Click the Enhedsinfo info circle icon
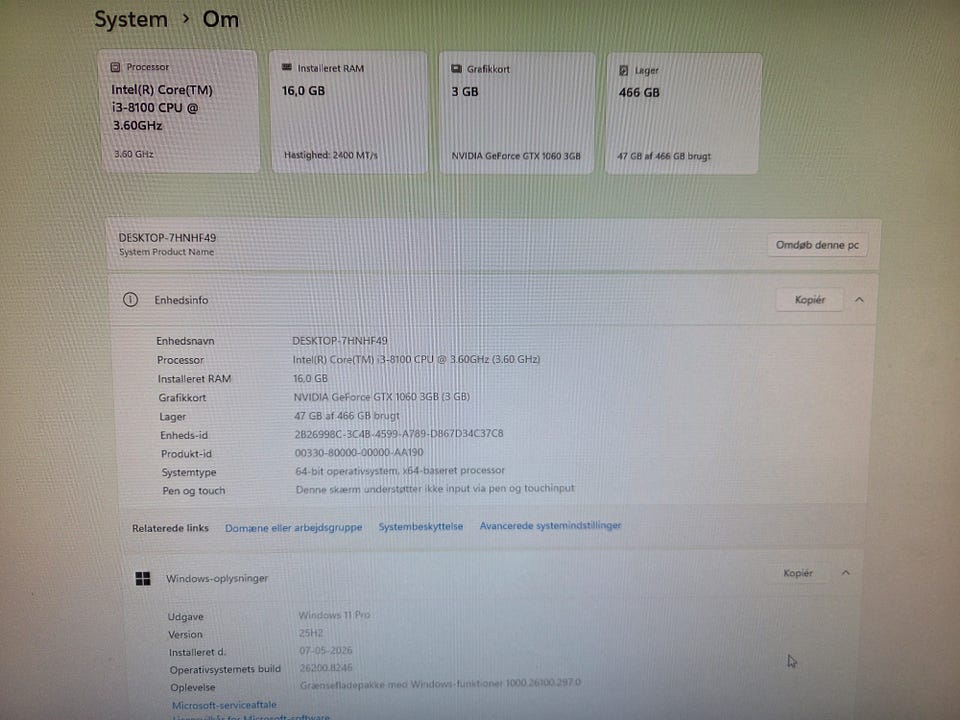Image resolution: width=960 pixels, height=720 pixels. pos(130,299)
